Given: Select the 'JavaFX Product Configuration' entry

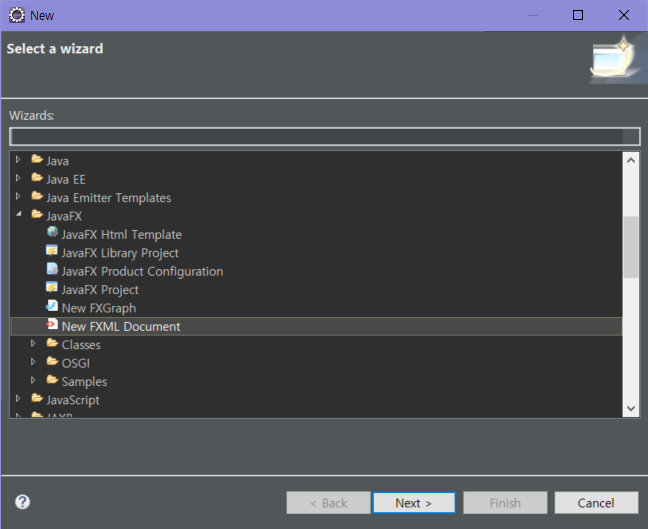Looking at the screenshot, I should click(142, 272).
